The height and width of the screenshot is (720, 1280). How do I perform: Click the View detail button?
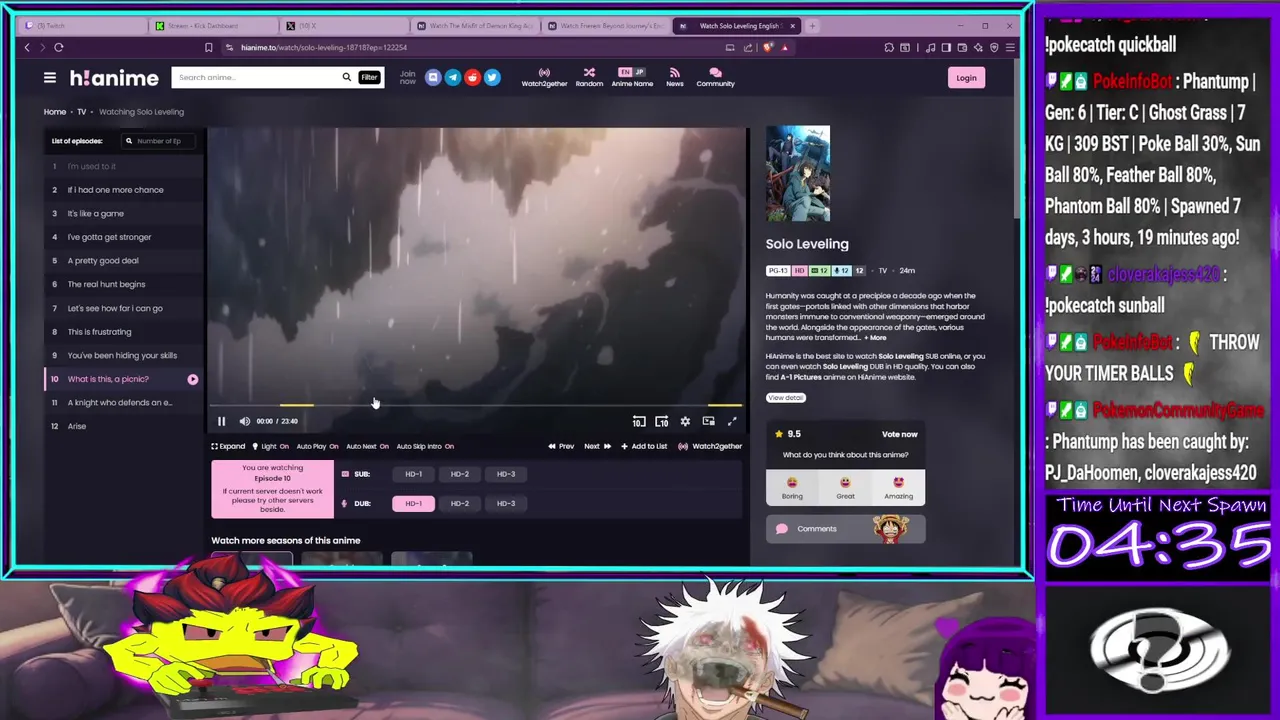(786, 398)
